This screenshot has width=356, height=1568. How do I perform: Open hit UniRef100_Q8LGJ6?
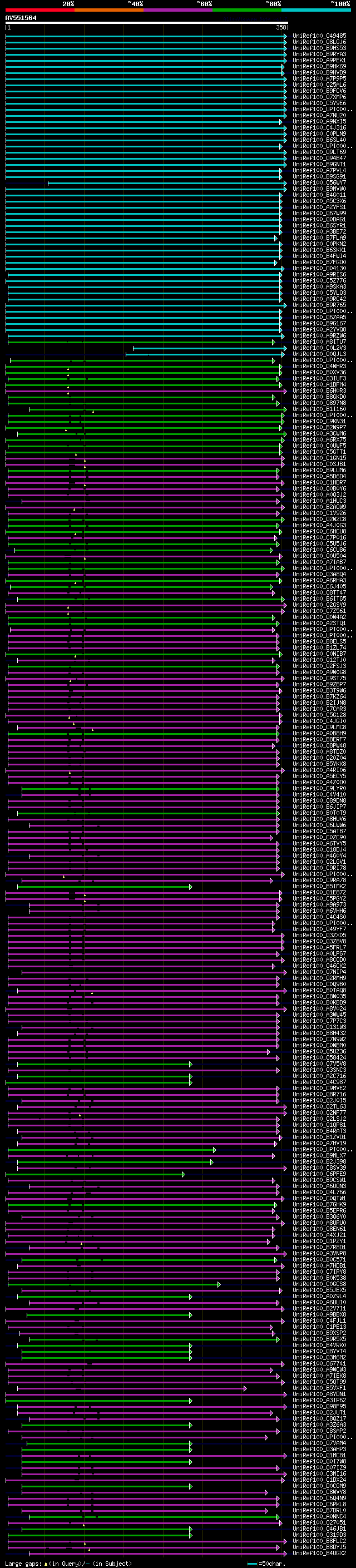pos(319,42)
